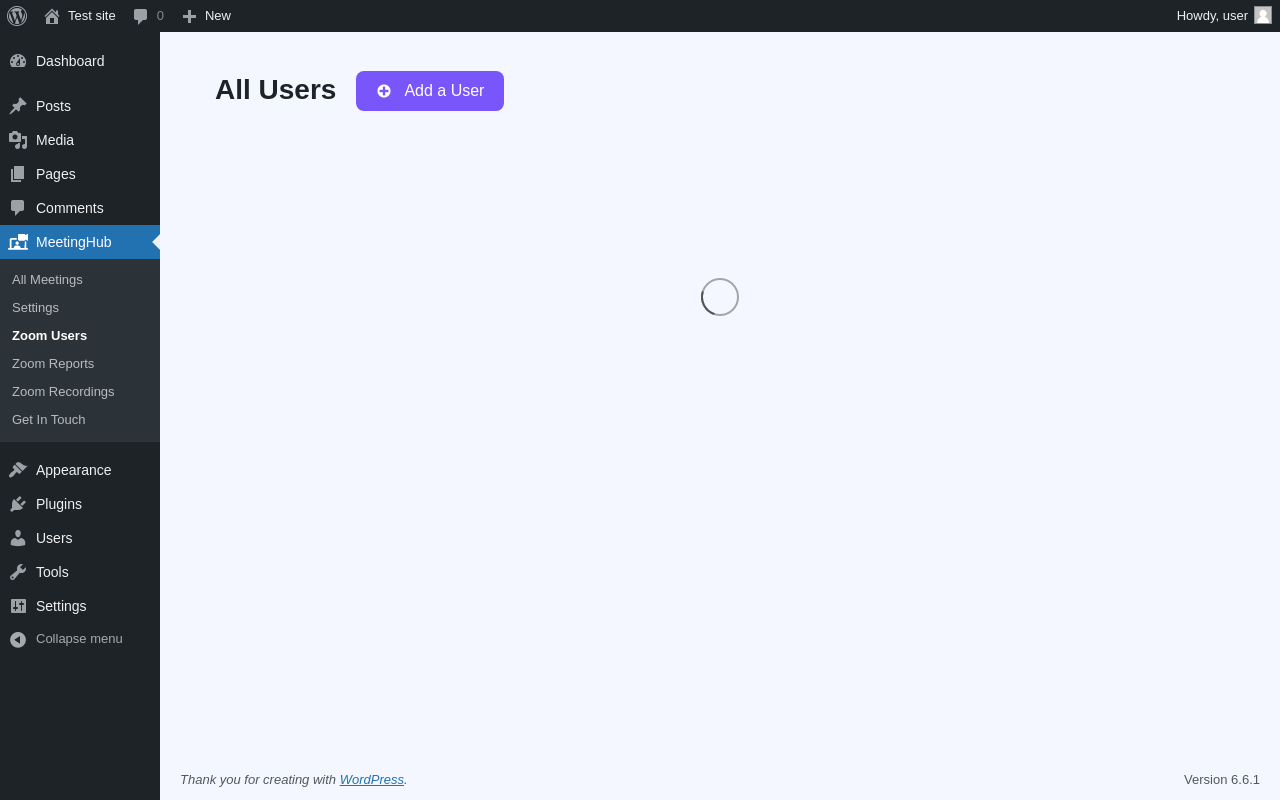Click the Users person icon
Screen dimensions: 1280x800
pyautogui.click(x=18, y=538)
